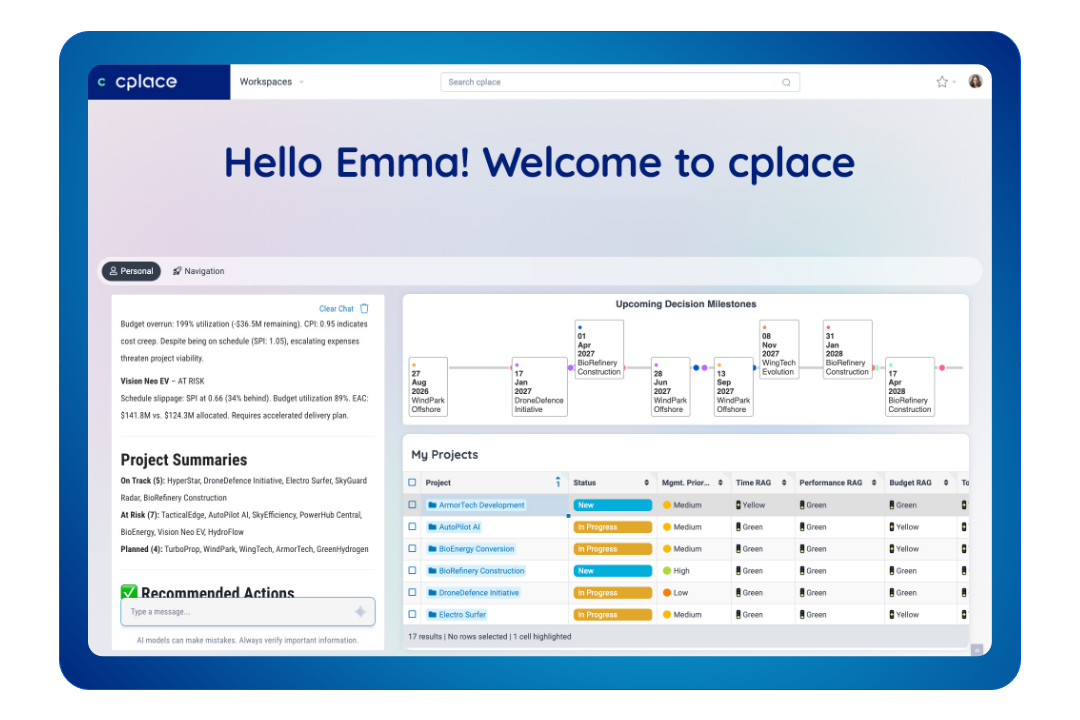Click the search magnifier icon
Screen dimensions: 1080x720
coord(786,82)
